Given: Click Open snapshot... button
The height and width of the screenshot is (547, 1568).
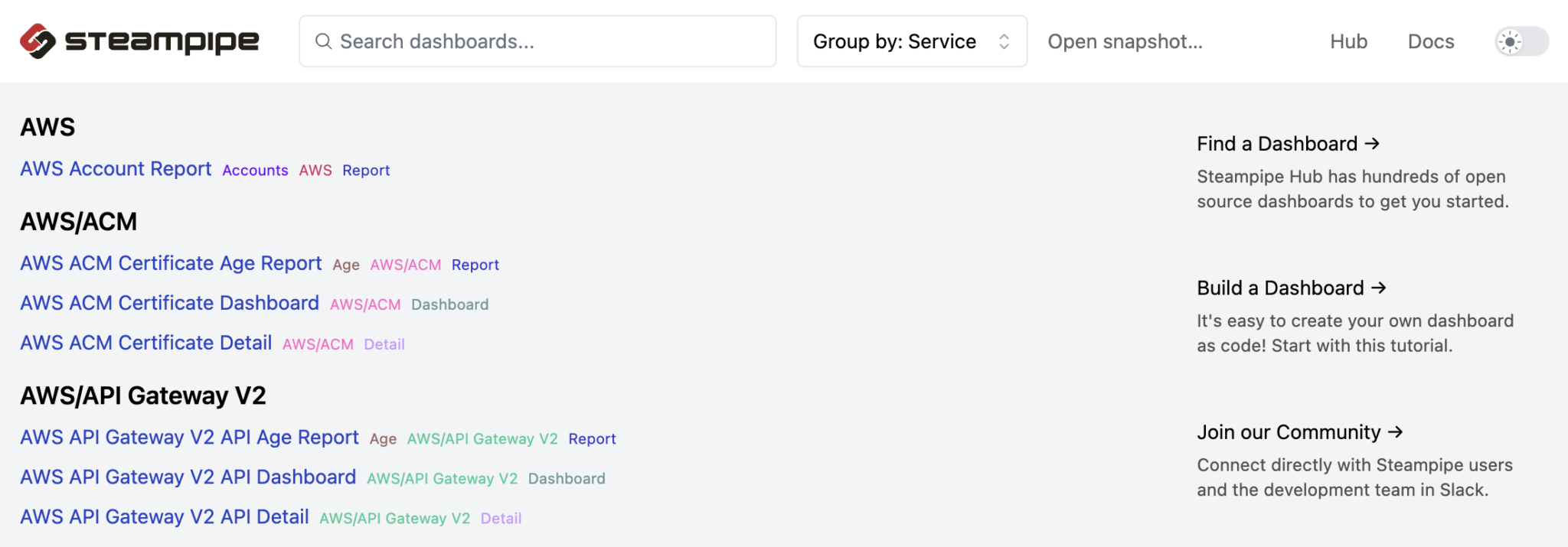Looking at the screenshot, I should 1125,41.
